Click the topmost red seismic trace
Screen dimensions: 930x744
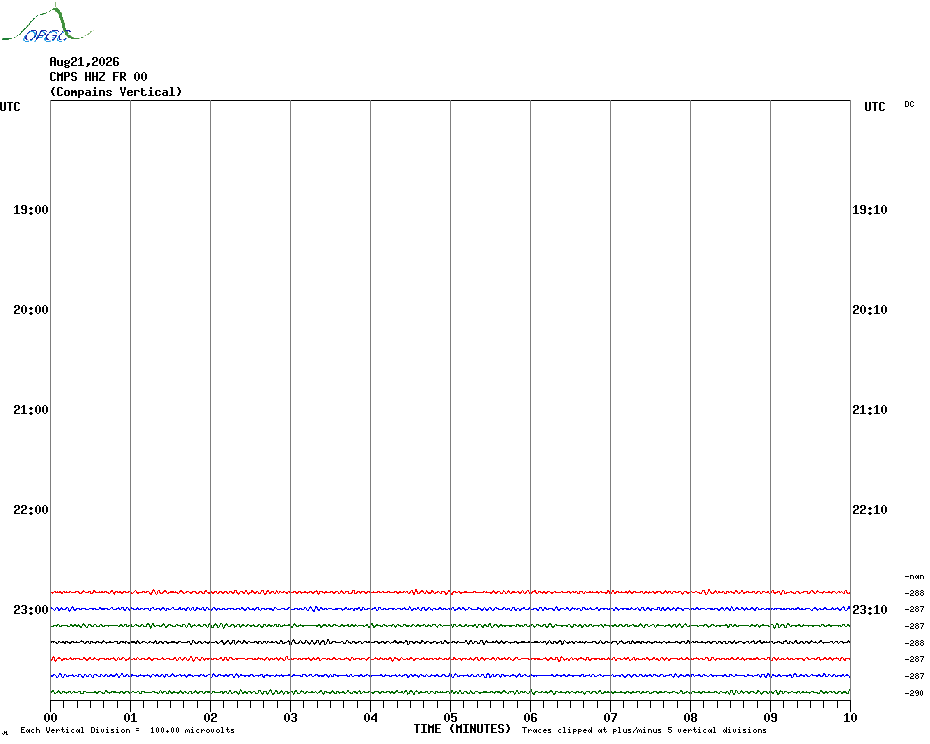[451, 592]
